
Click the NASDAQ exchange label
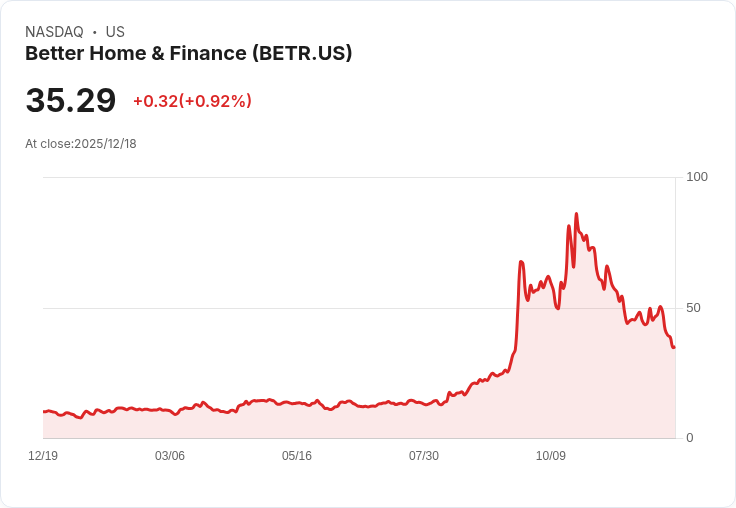54,32
